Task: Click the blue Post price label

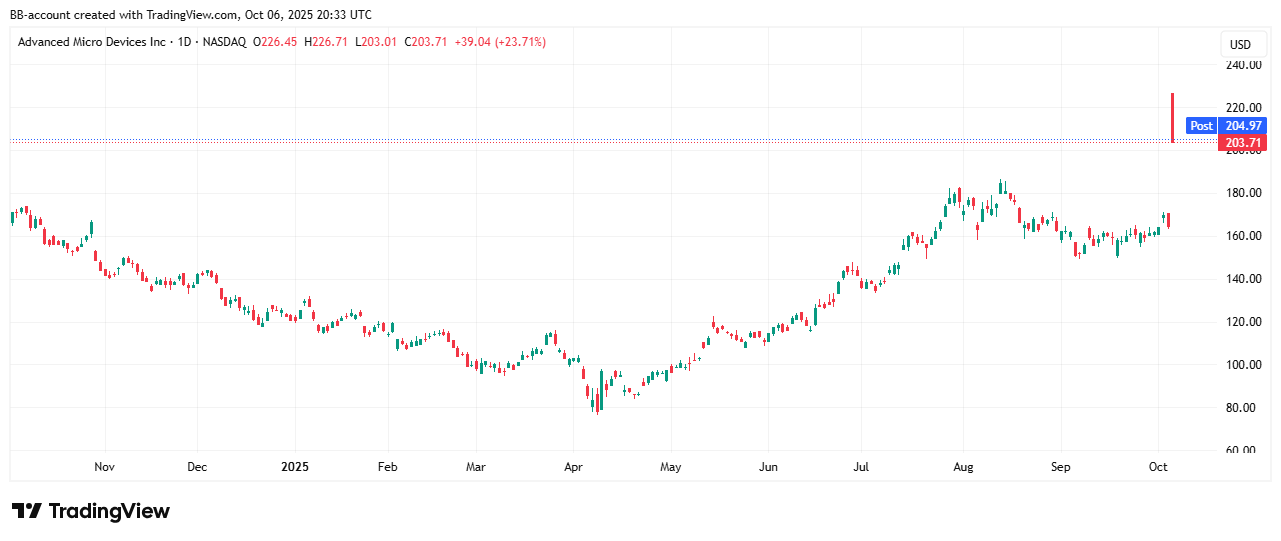Action: 1201,126
